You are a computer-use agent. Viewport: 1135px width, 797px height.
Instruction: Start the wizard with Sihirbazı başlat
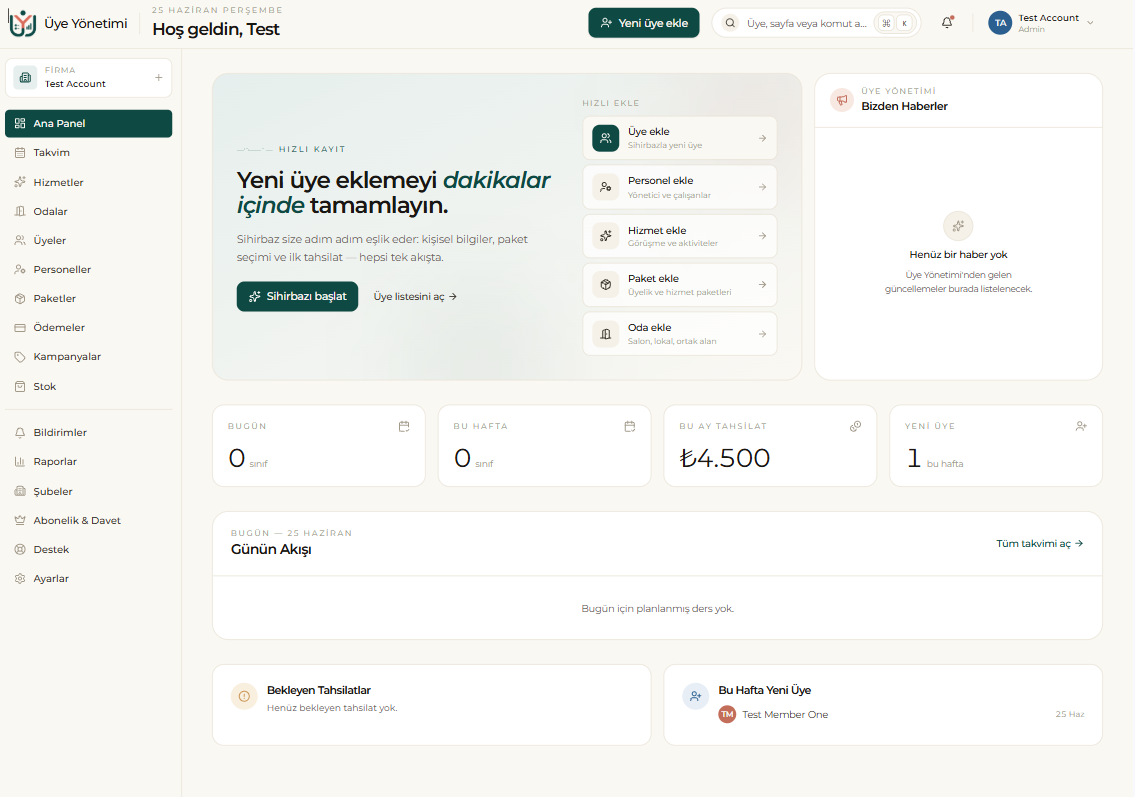point(298,296)
